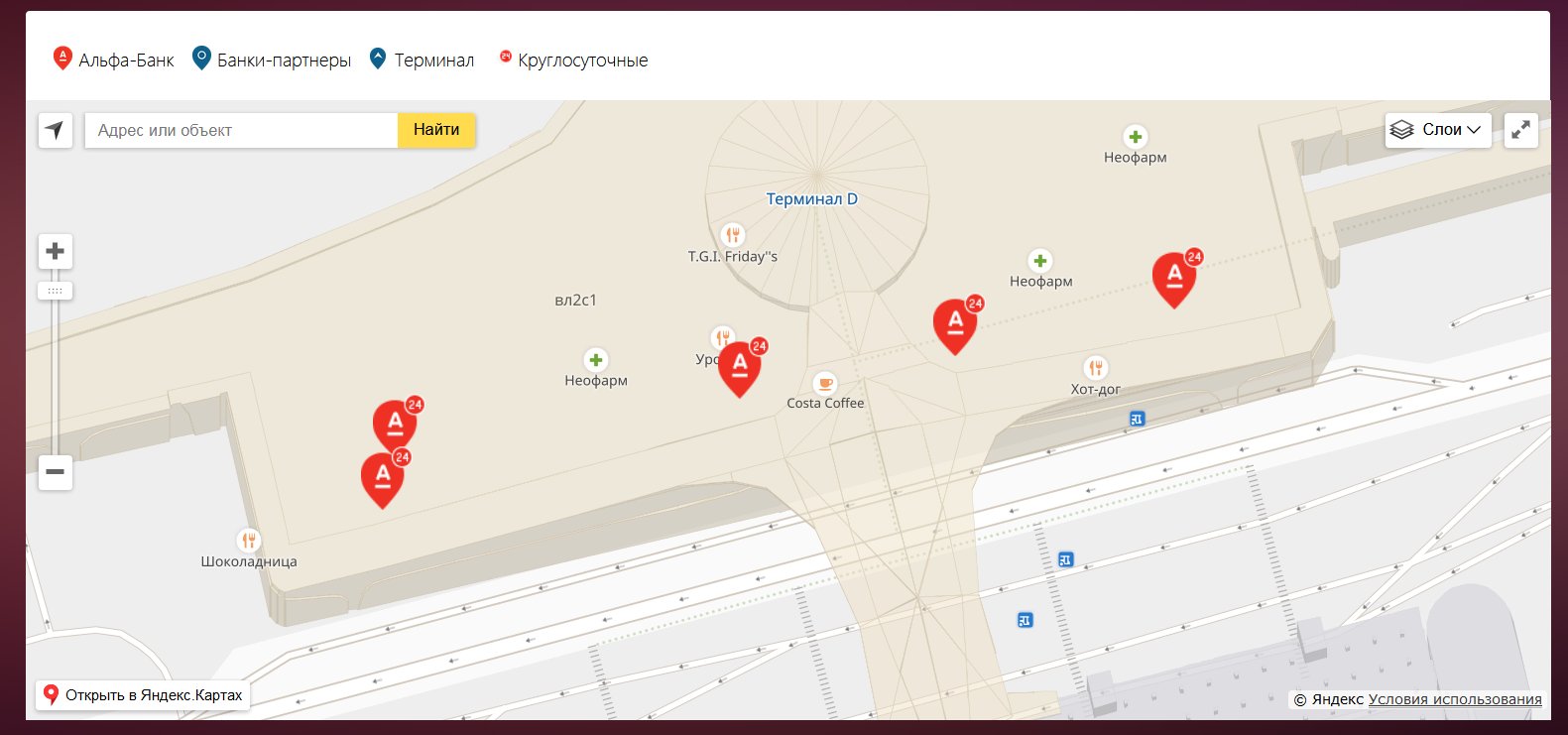The image size is (1568, 735).
Task: Toggle the Терминал legend filter
Action: point(422,60)
